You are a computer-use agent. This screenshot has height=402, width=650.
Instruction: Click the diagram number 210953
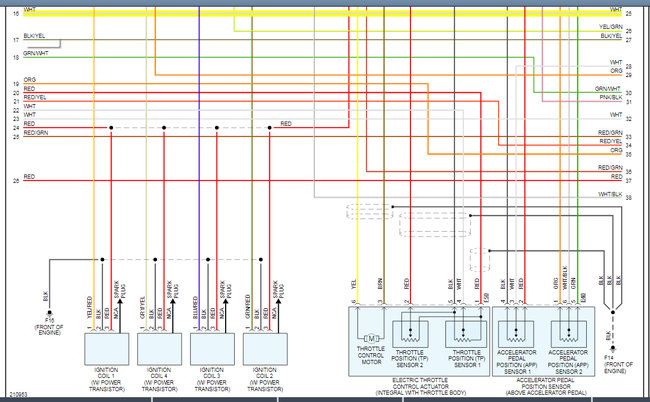pyautogui.click(x=19, y=395)
